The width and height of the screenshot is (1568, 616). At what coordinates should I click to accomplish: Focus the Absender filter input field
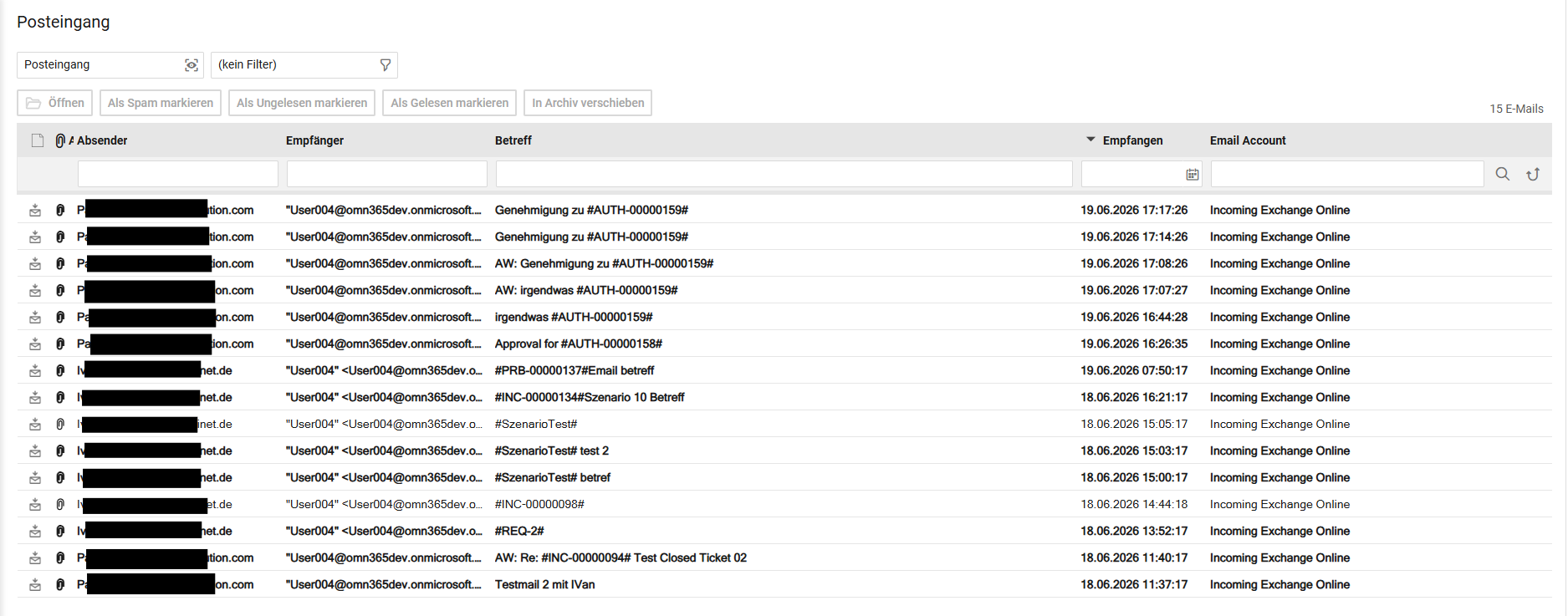[x=178, y=174]
